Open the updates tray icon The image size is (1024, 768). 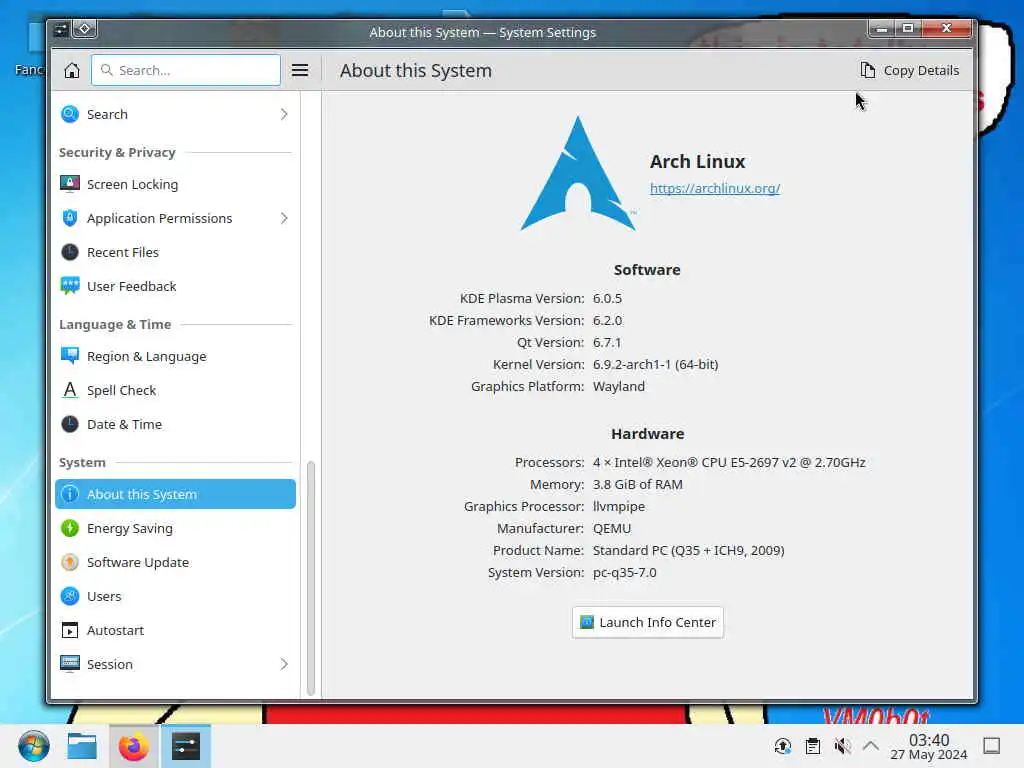pyautogui.click(x=782, y=746)
